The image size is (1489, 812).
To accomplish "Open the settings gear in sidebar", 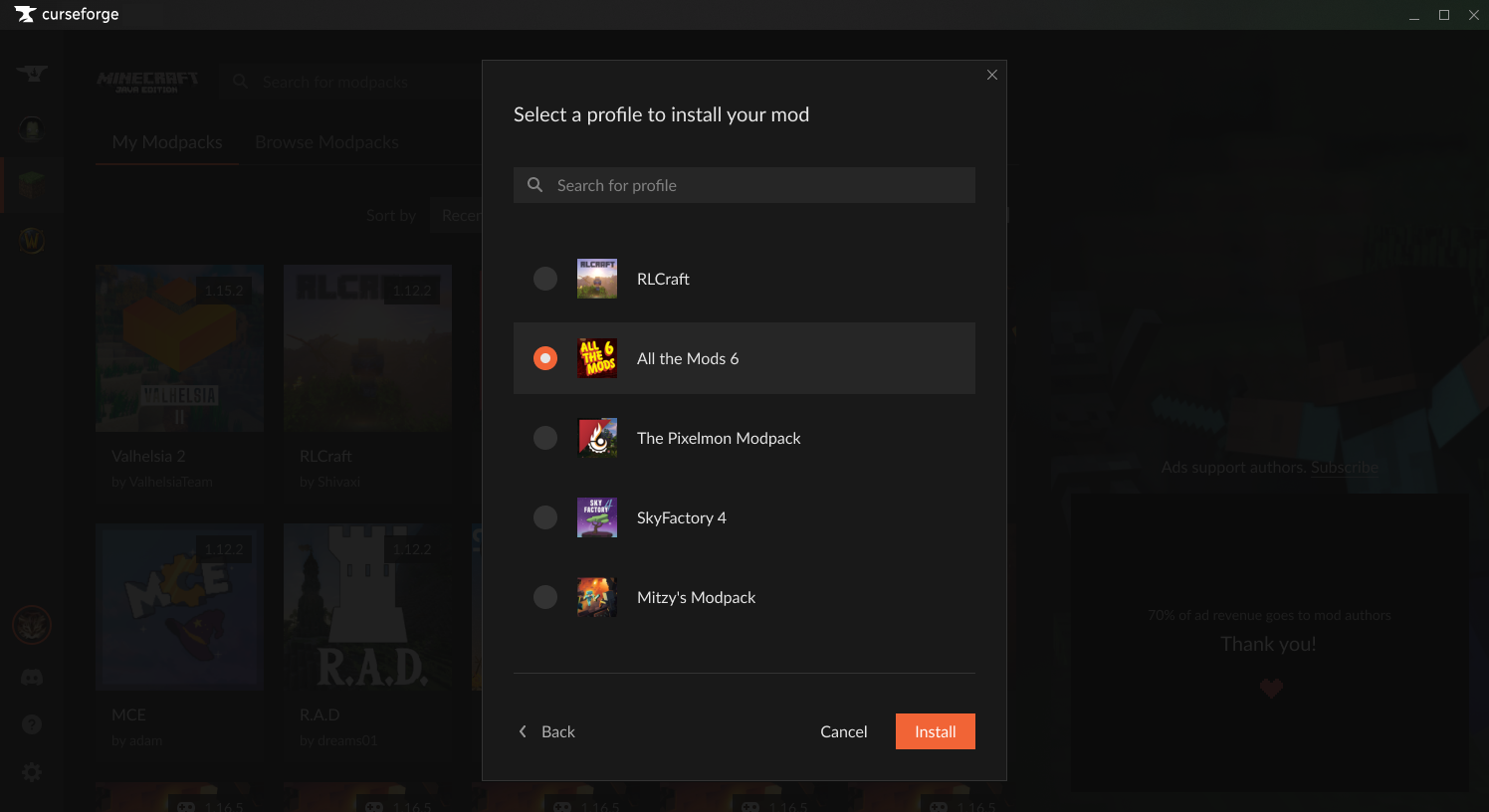I will (32, 772).
